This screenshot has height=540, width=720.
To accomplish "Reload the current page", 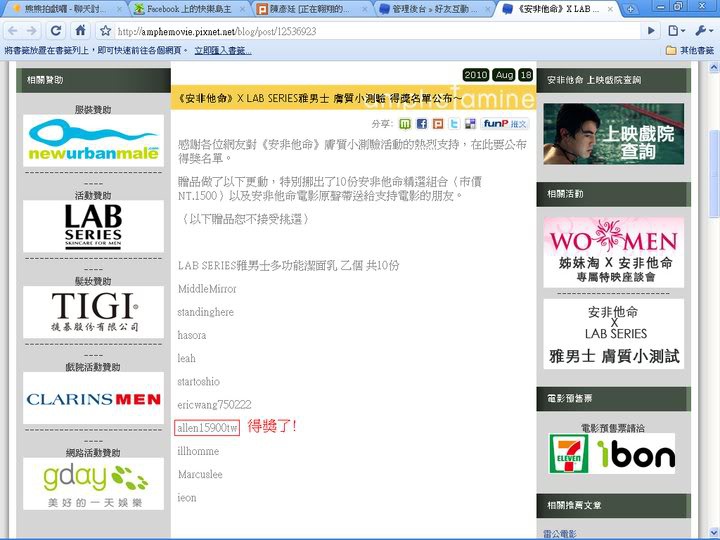I will [56, 31].
